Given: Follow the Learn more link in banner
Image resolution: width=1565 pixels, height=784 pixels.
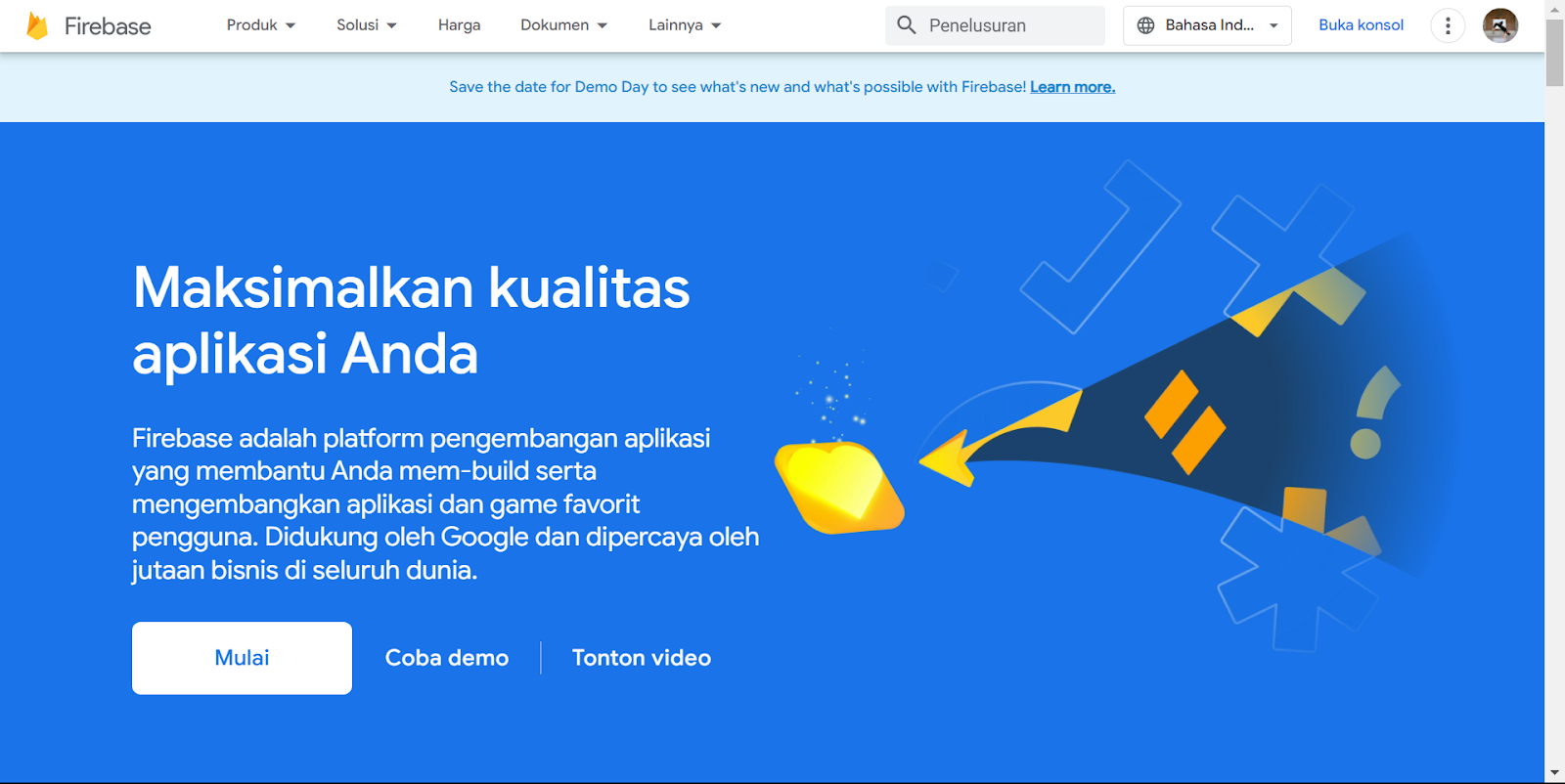Looking at the screenshot, I should [x=1072, y=87].
